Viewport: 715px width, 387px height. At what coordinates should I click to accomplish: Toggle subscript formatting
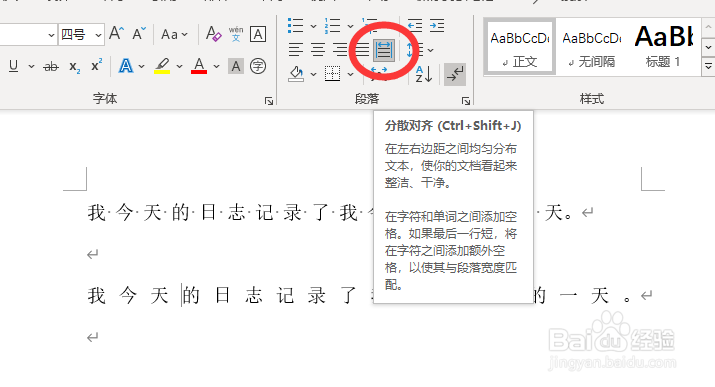coord(74,67)
